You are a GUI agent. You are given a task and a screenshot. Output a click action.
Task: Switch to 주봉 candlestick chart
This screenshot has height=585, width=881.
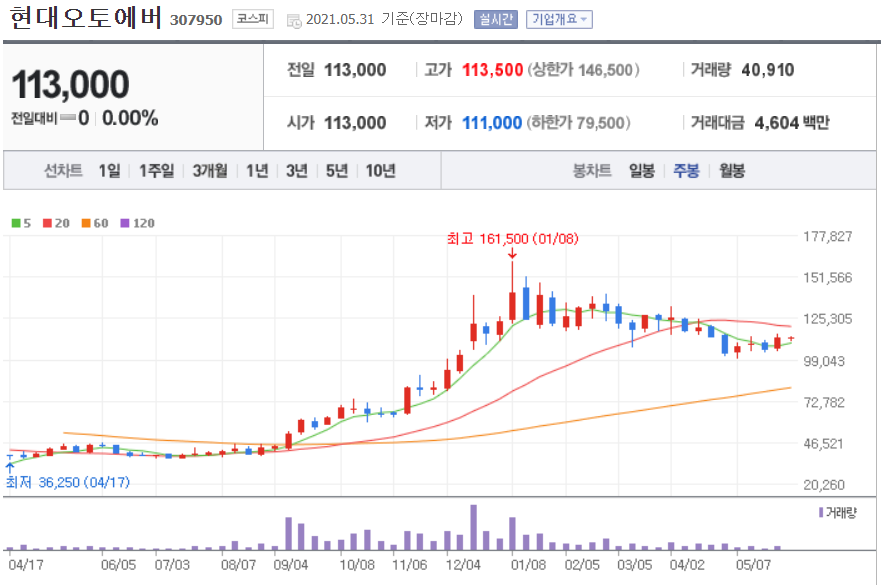687,170
